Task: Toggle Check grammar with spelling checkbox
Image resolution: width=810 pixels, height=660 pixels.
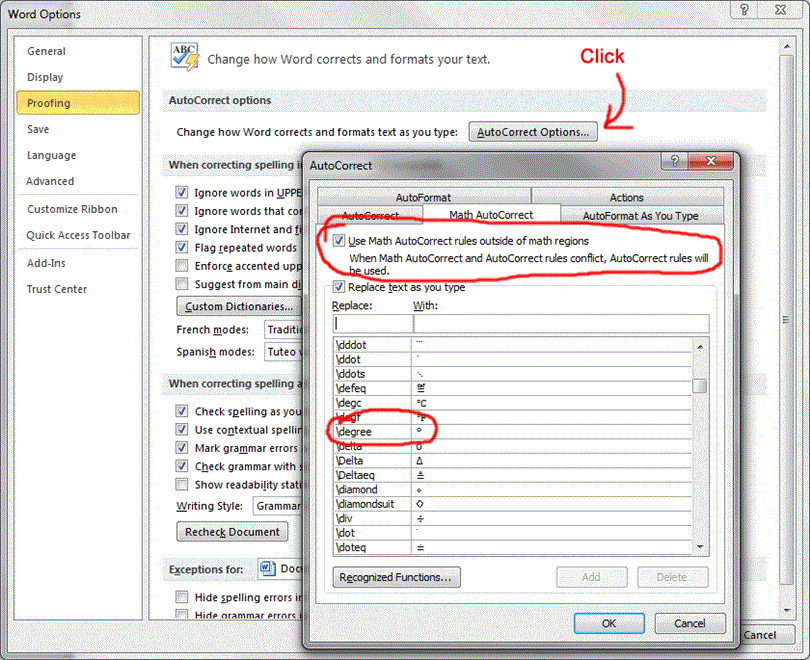Action: pyautogui.click(x=181, y=465)
